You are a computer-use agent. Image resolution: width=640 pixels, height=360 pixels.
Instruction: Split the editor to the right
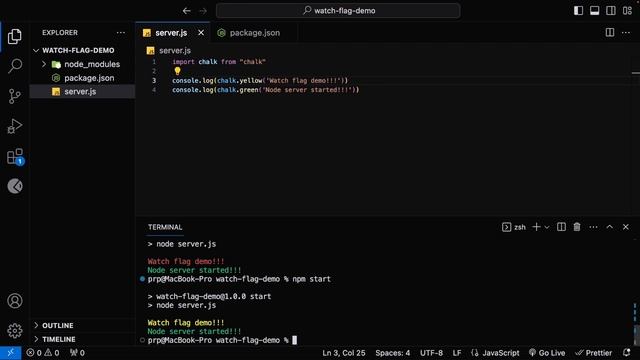point(610,32)
